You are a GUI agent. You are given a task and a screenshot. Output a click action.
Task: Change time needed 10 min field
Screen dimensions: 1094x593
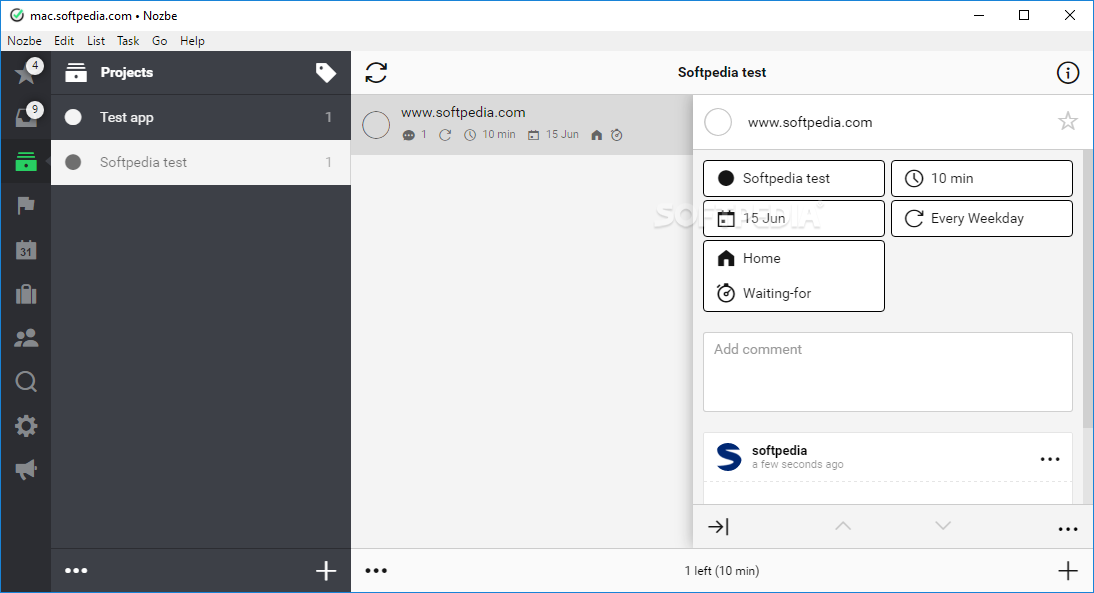tap(982, 179)
